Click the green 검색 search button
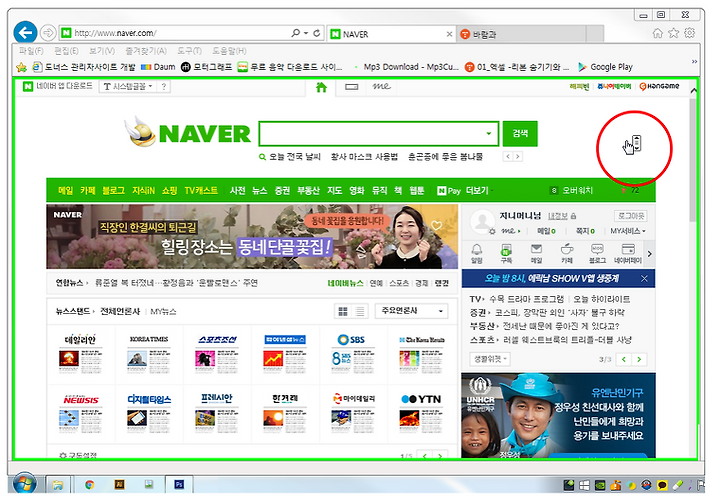The width and height of the screenshot is (720, 504). click(x=520, y=134)
